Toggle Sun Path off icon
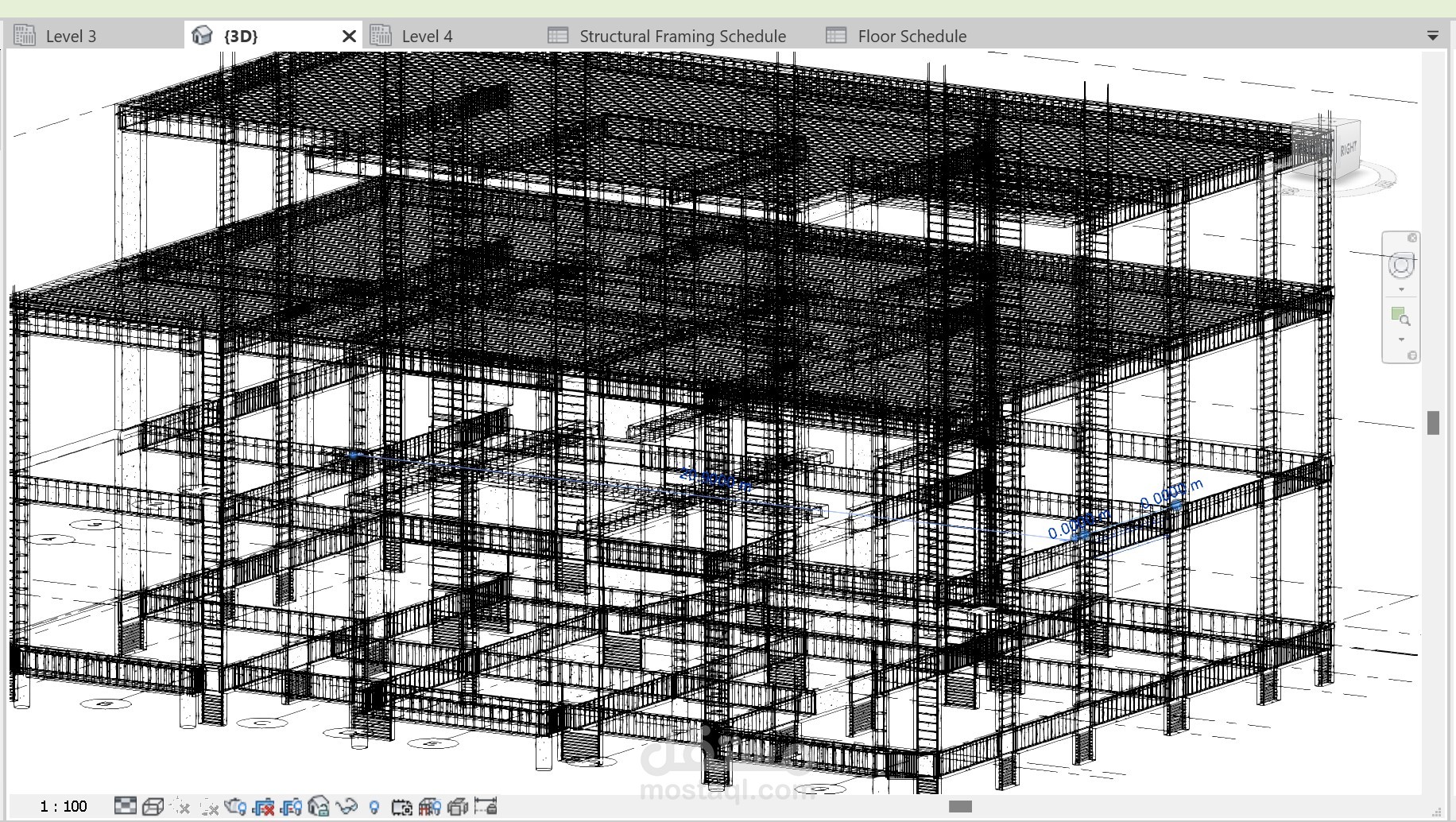The height and width of the screenshot is (822, 1456). pos(180,806)
